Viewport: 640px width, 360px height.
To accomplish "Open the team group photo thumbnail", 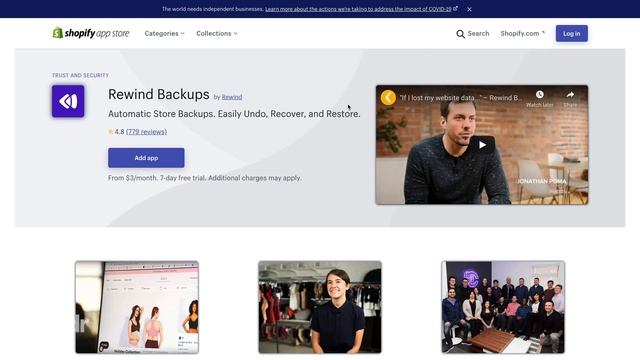I will (503, 307).
